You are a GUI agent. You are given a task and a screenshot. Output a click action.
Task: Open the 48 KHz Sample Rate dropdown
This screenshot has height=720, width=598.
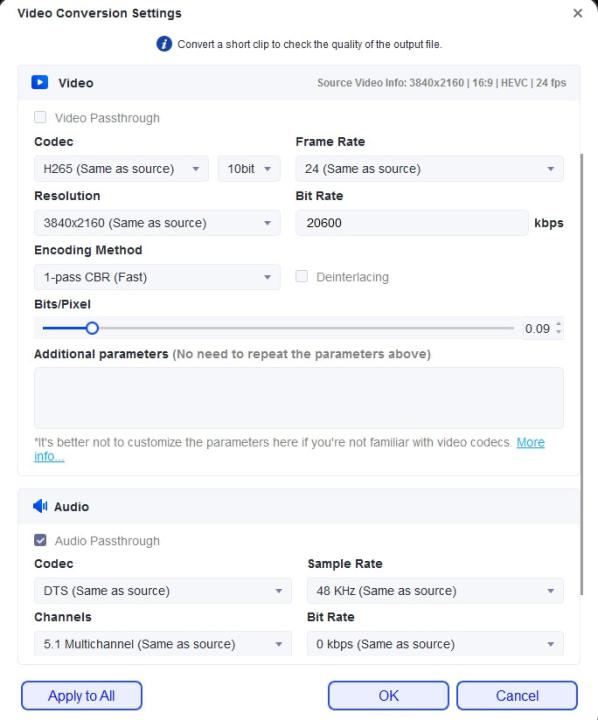point(435,591)
